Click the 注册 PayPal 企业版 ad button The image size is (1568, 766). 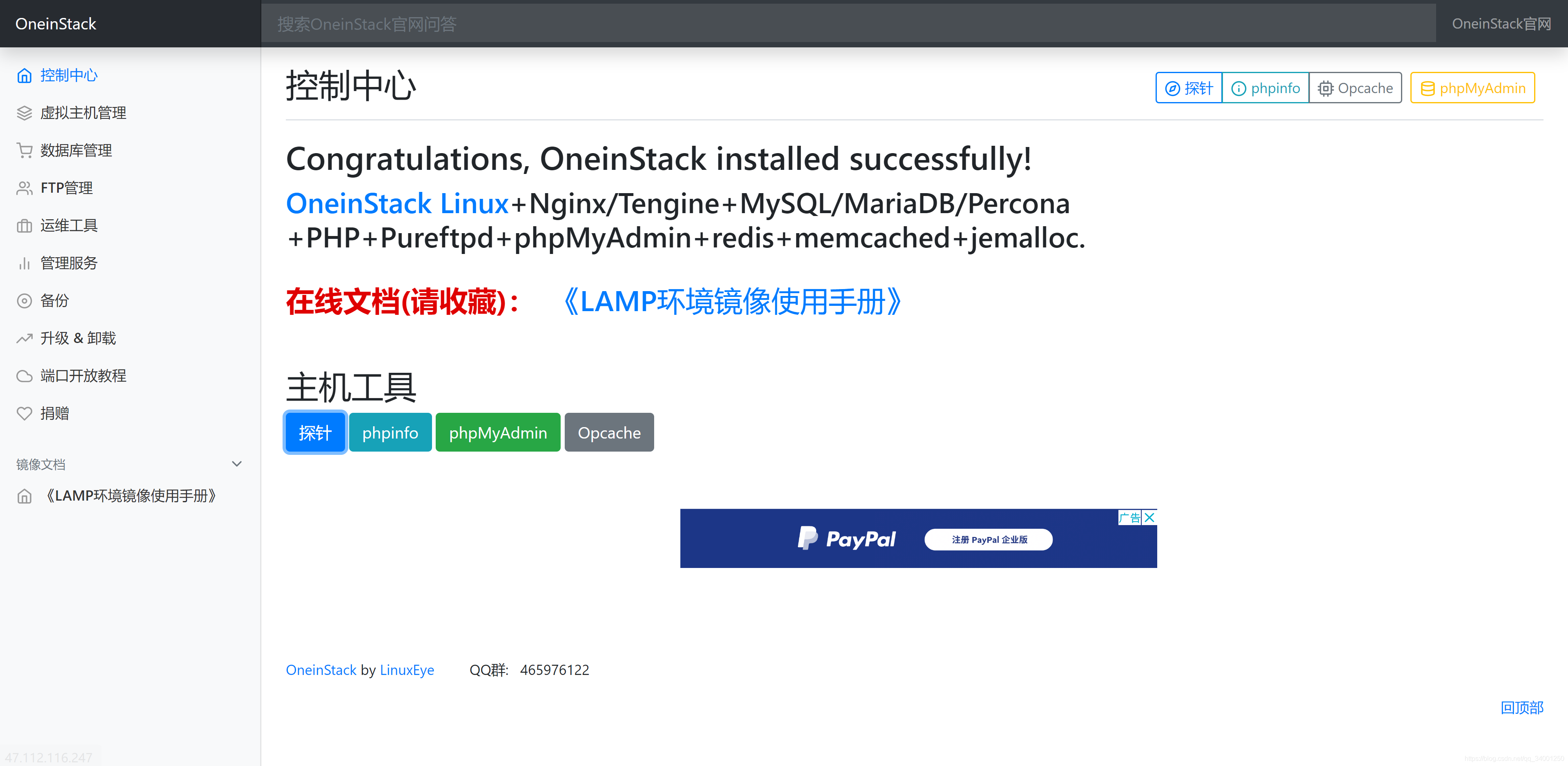pyautogui.click(x=989, y=539)
